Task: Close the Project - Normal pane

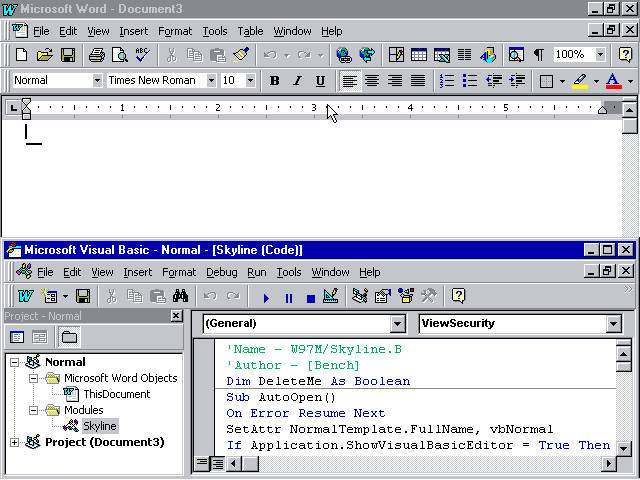Action: pos(176,316)
